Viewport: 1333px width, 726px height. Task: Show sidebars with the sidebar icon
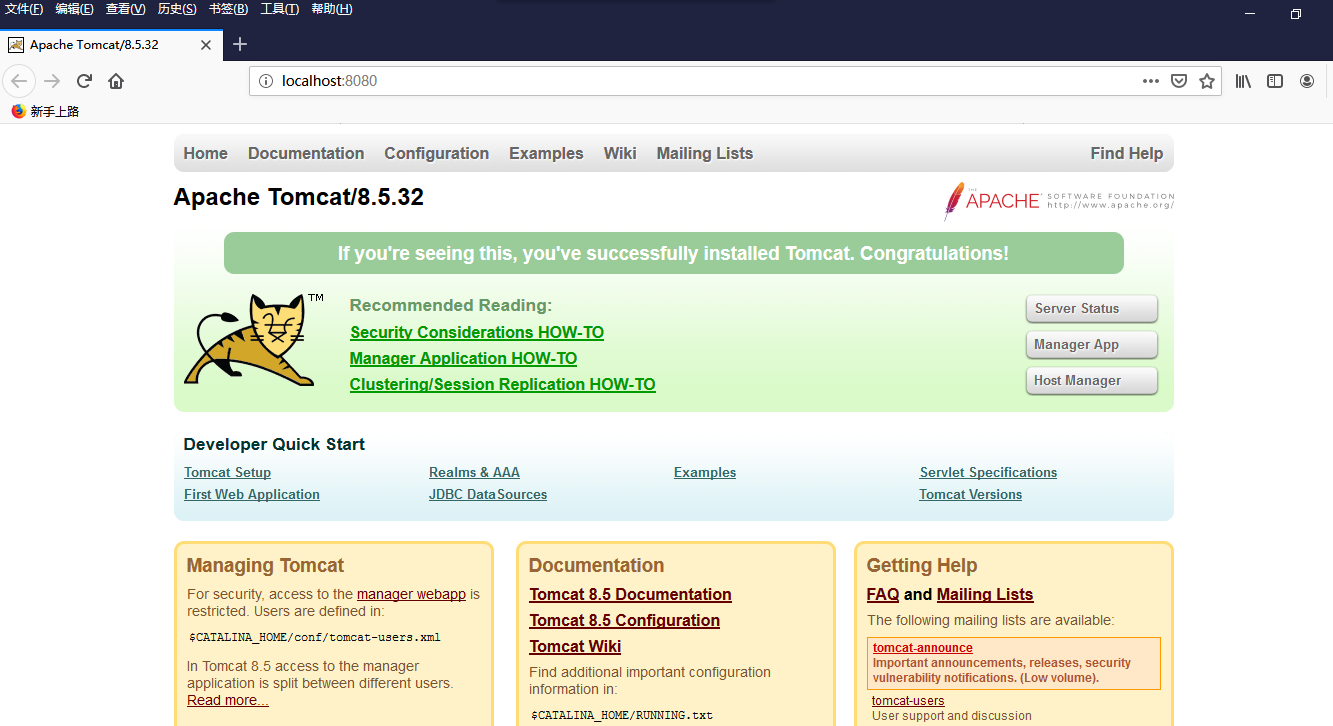[1275, 81]
